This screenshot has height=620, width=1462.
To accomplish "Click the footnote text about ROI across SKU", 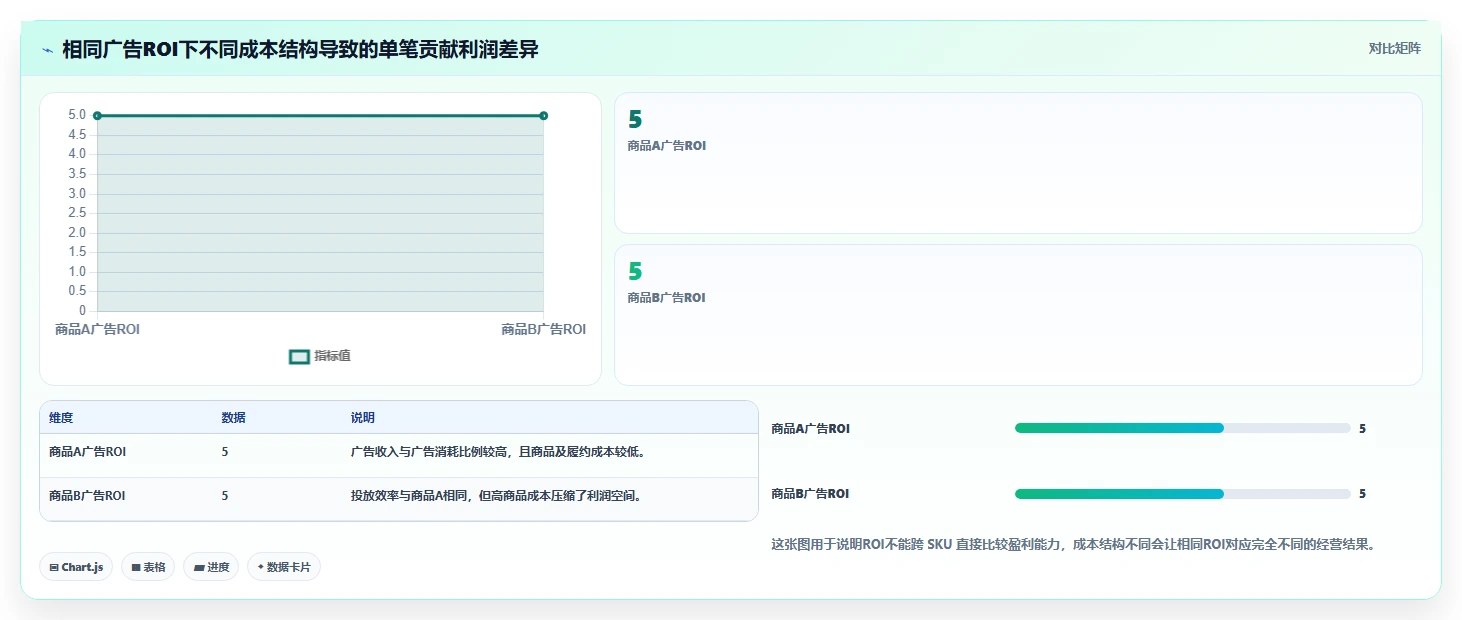I will click(1073, 545).
